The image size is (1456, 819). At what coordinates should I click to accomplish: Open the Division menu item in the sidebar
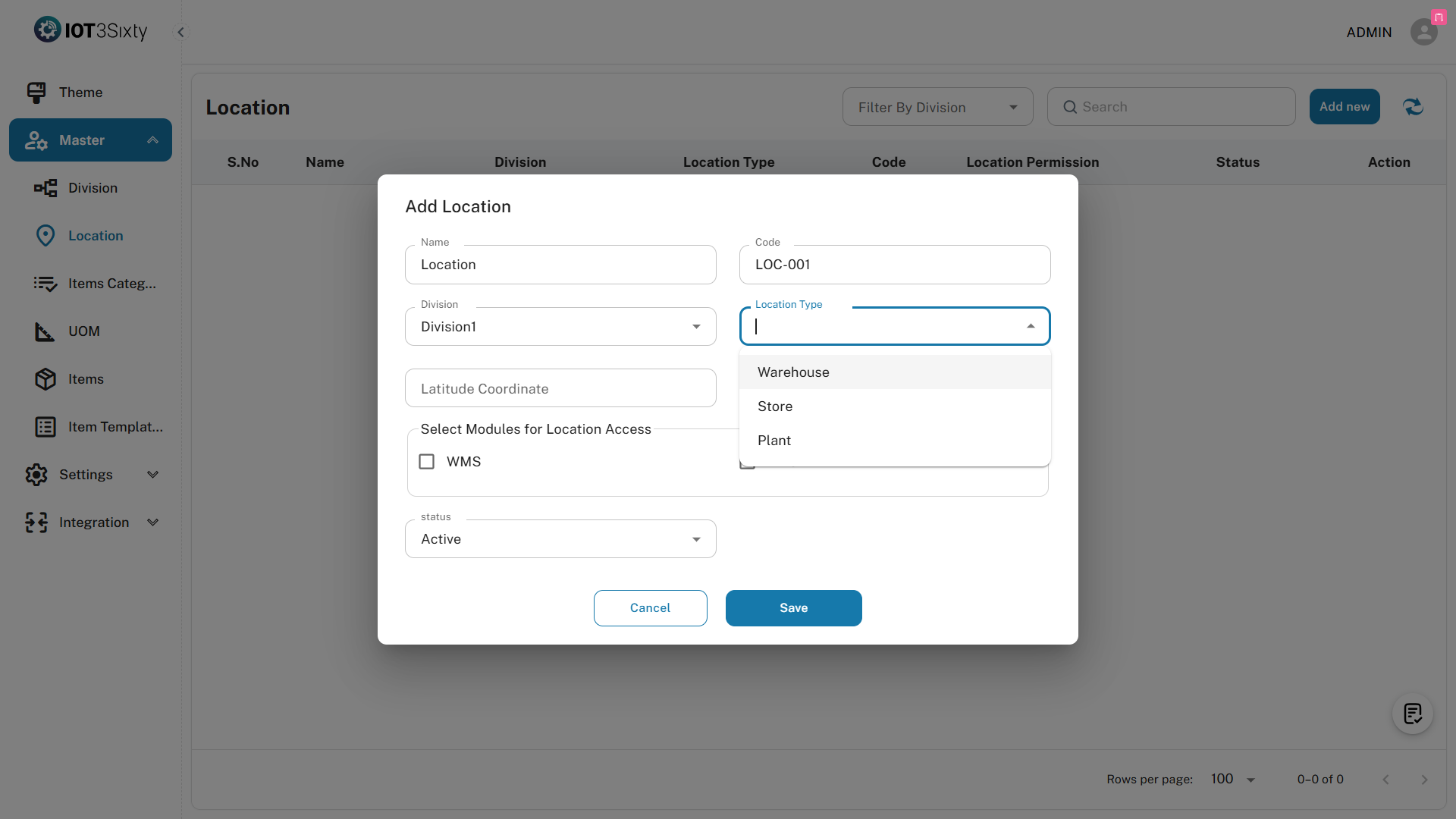[93, 188]
